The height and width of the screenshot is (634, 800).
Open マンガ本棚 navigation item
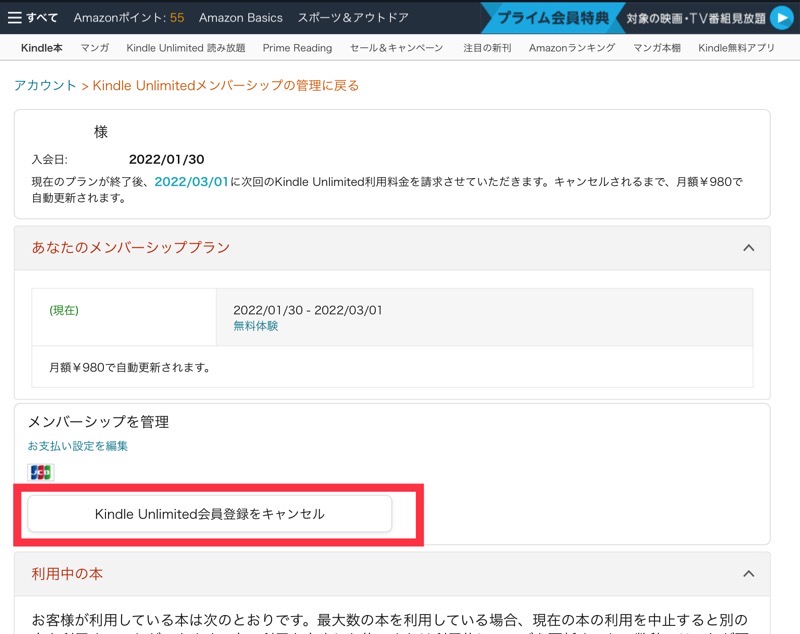(x=657, y=48)
